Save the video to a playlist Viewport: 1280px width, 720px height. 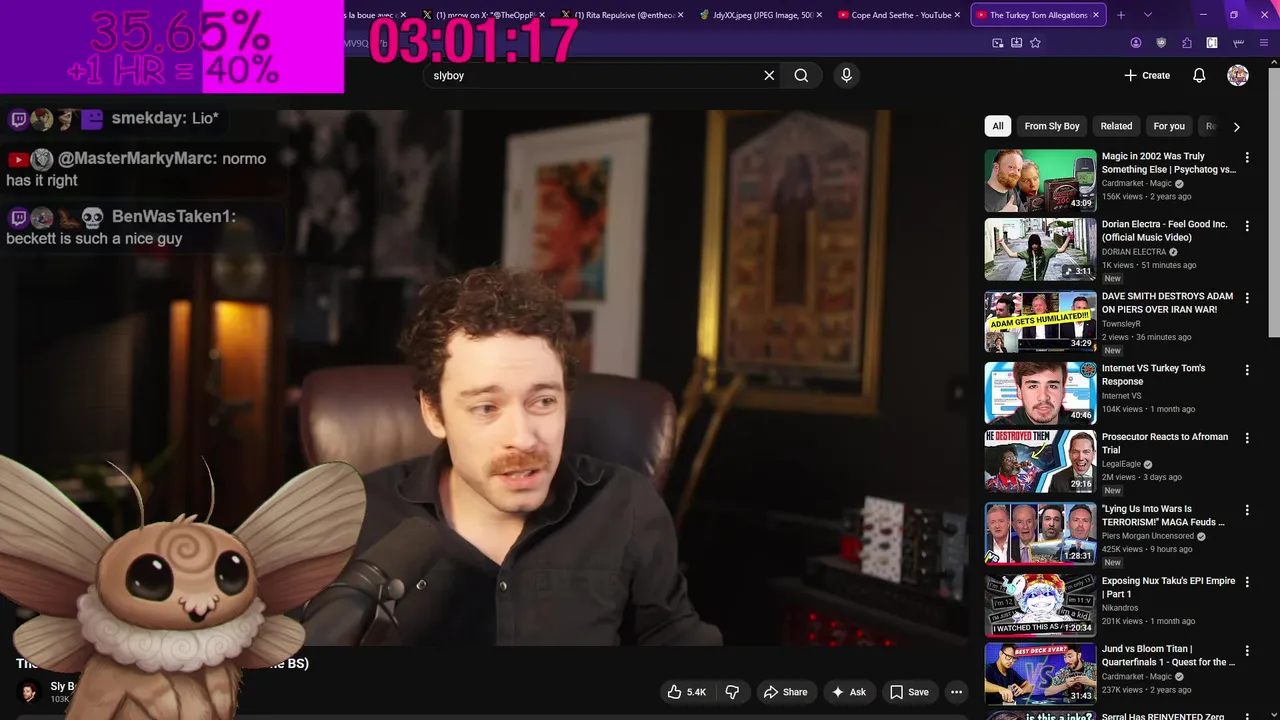click(x=909, y=692)
